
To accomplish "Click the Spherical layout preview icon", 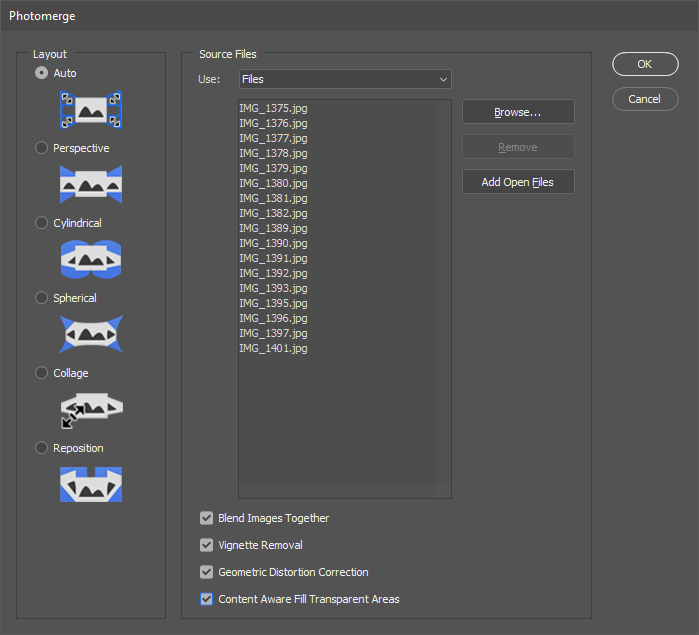I will pos(91,334).
